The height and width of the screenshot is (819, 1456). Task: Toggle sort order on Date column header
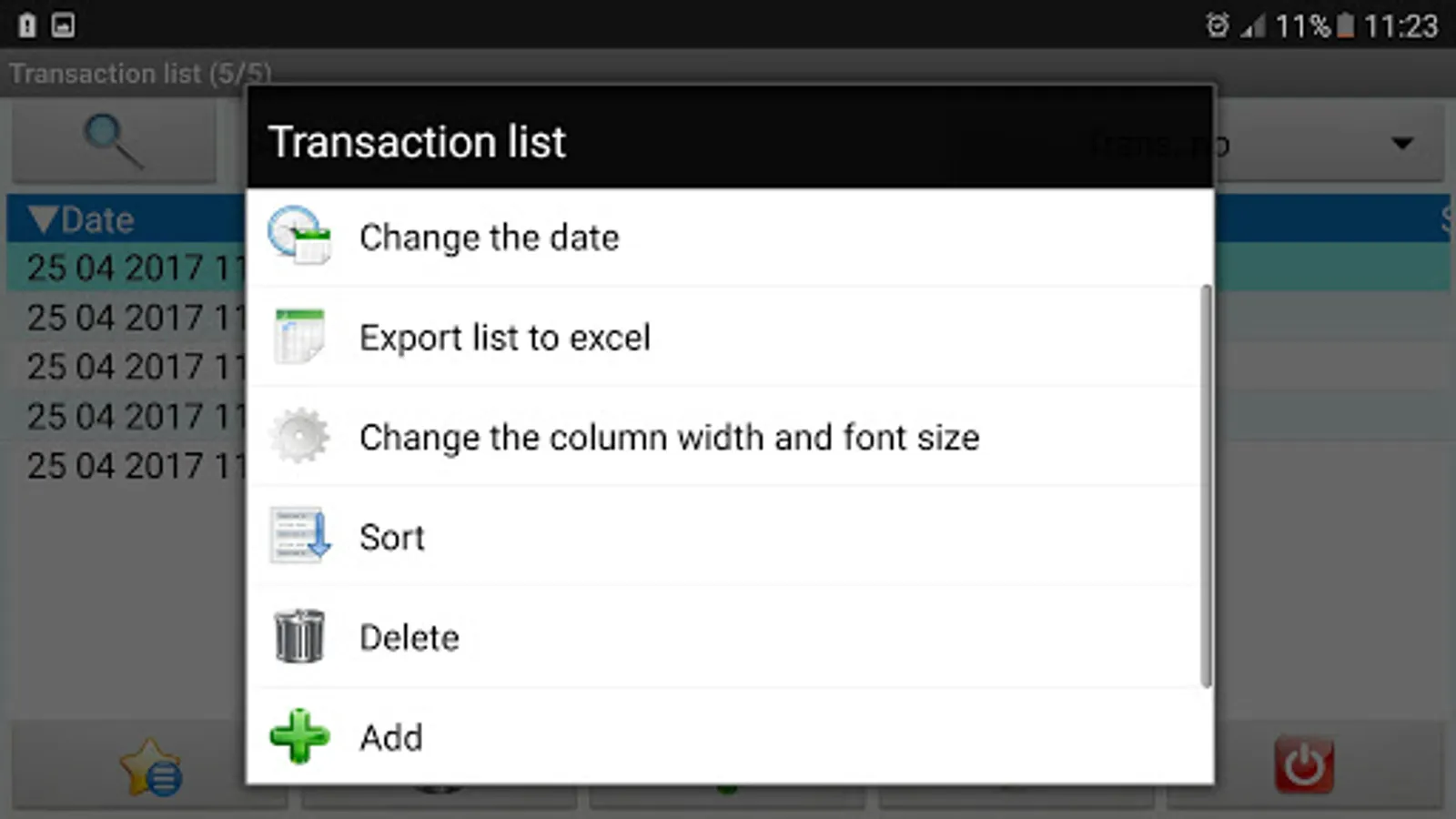click(x=82, y=219)
